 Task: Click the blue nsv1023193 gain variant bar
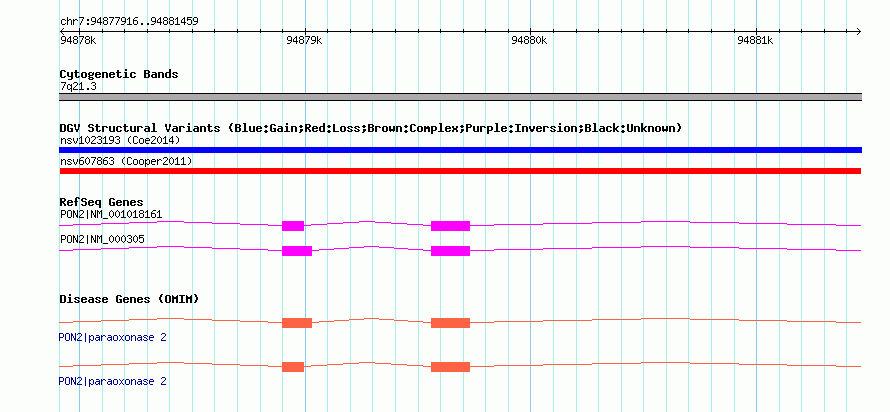pyautogui.click(x=460, y=150)
